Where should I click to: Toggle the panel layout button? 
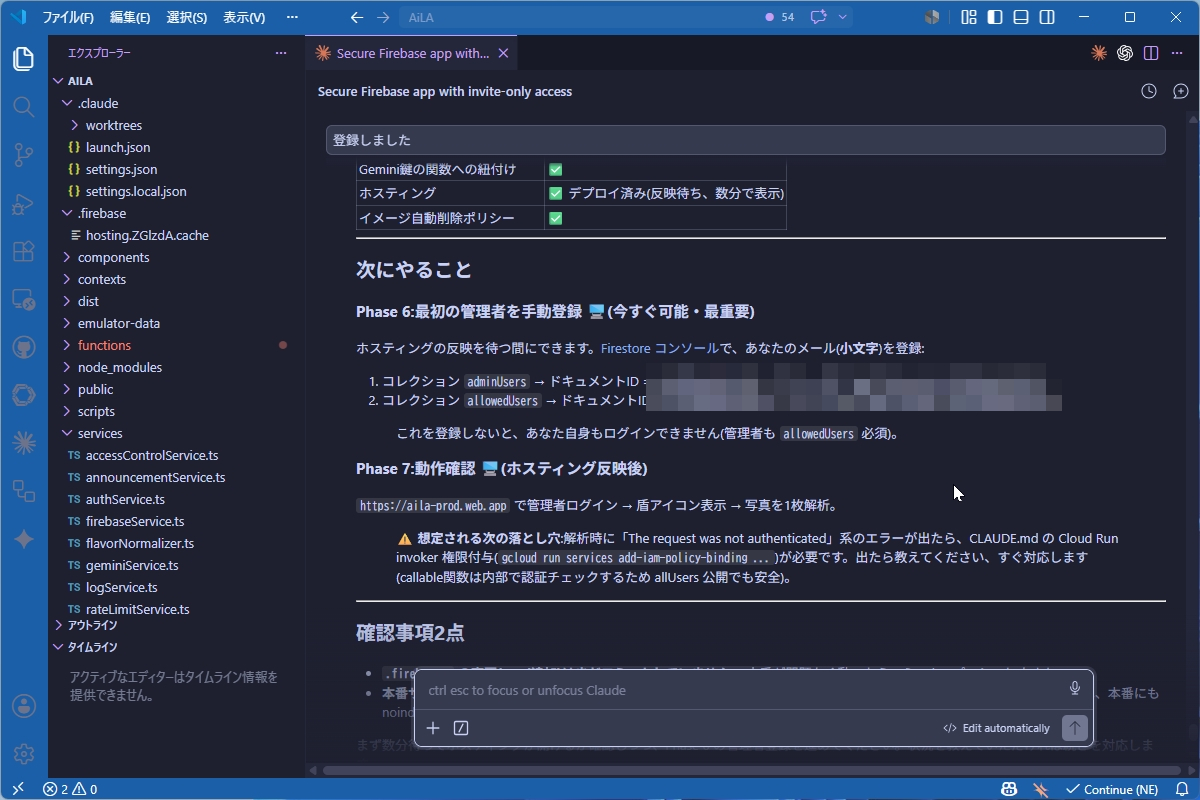click(x=1021, y=17)
